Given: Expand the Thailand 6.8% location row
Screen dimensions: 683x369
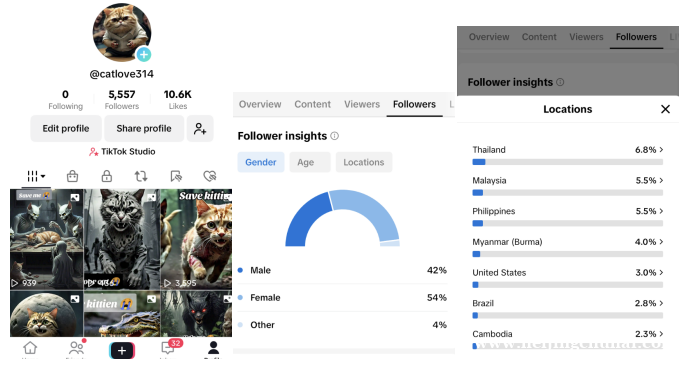Looking at the screenshot, I should point(568,155).
